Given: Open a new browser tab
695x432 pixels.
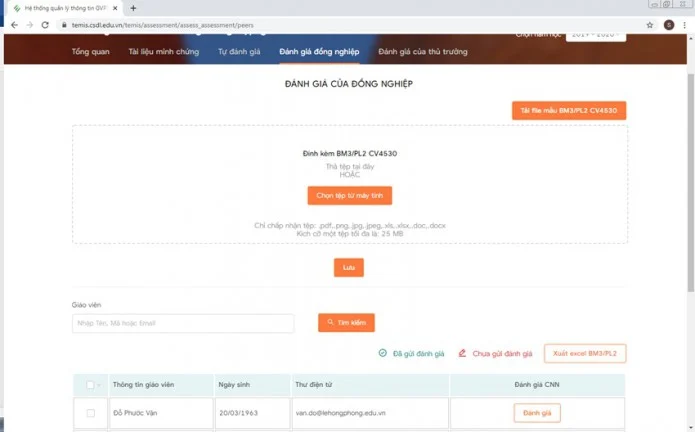Looking at the screenshot, I should tap(133, 8).
